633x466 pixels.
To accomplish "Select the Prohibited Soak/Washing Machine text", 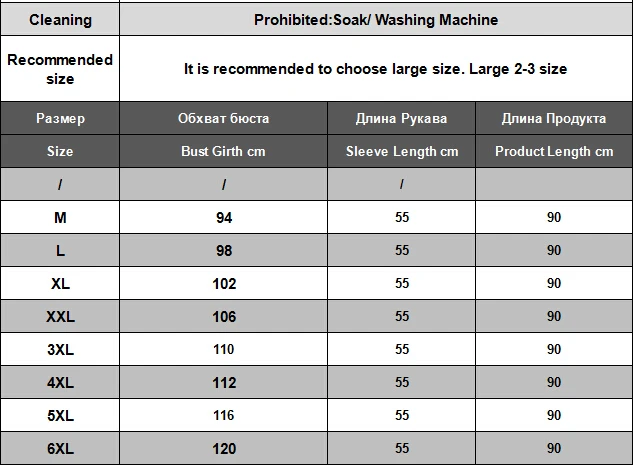I will pos(376,20).
